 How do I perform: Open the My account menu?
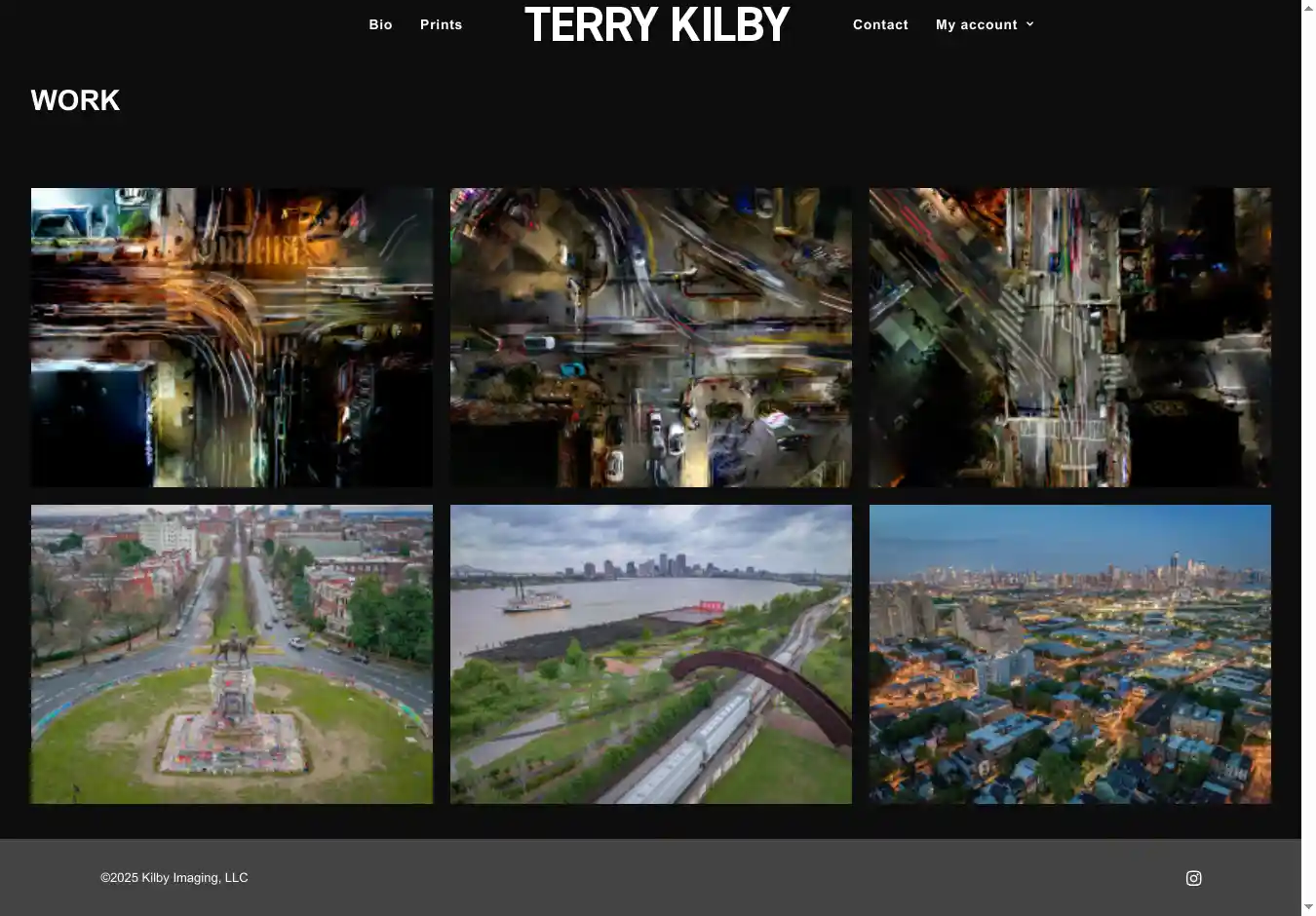pos(976,24)
